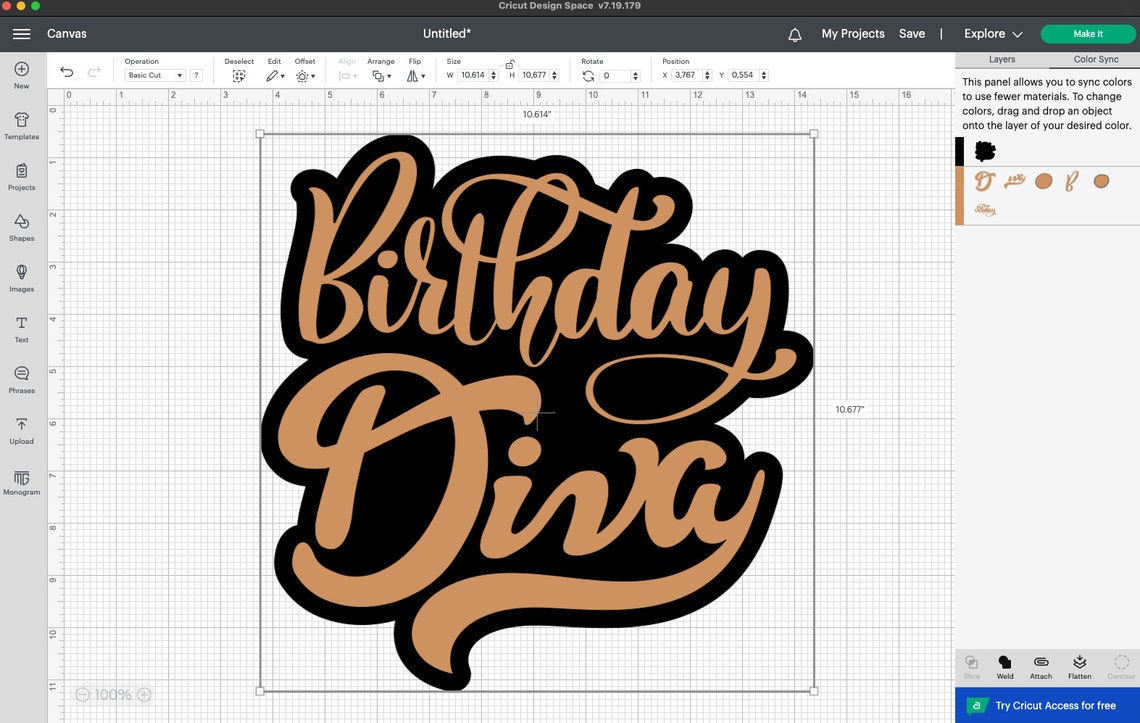
Task: Click the Deselect icon in toolbar
Action: 239,74
